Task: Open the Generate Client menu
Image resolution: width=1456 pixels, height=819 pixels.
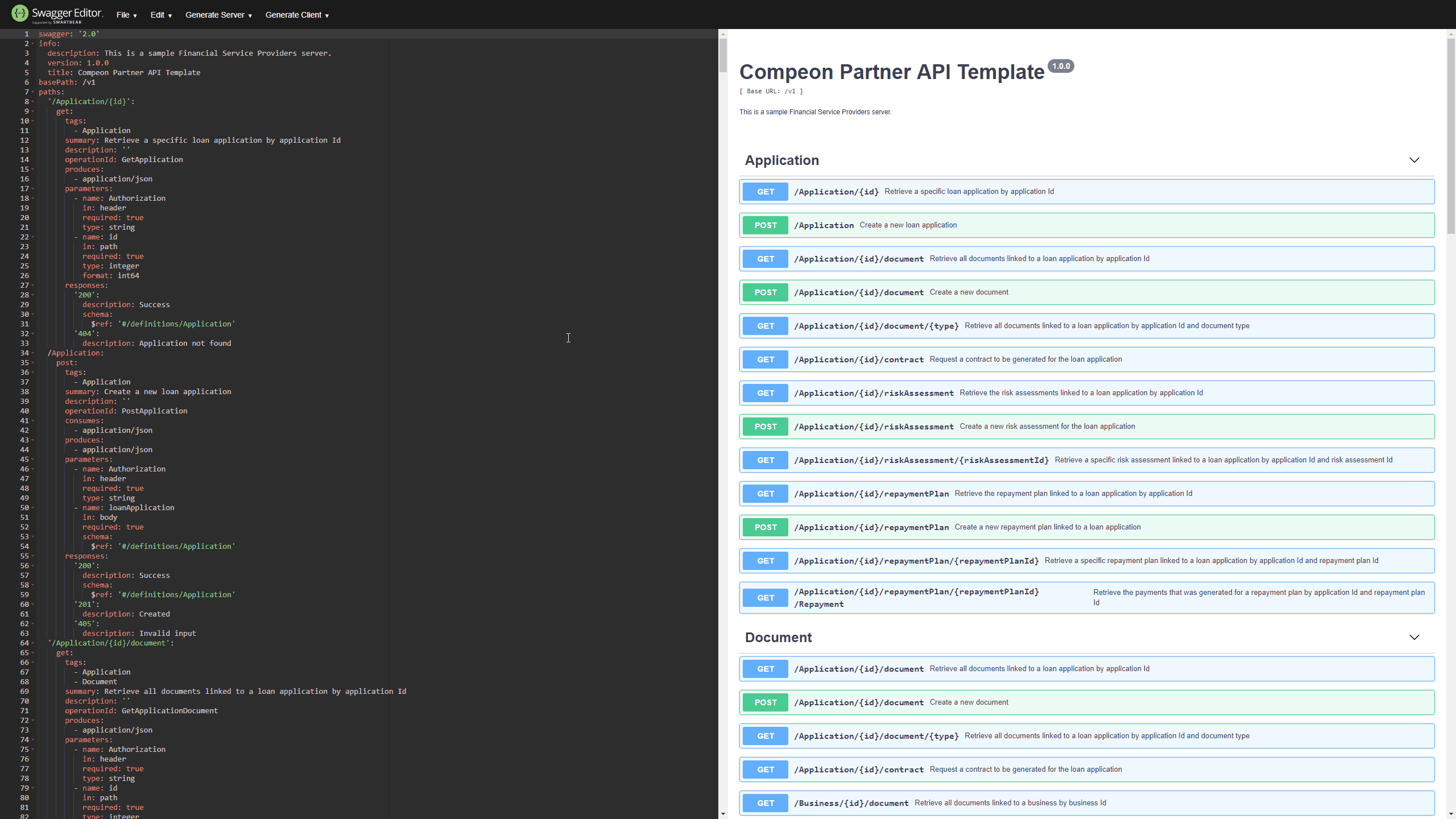Action: click(x=297, y=15)
